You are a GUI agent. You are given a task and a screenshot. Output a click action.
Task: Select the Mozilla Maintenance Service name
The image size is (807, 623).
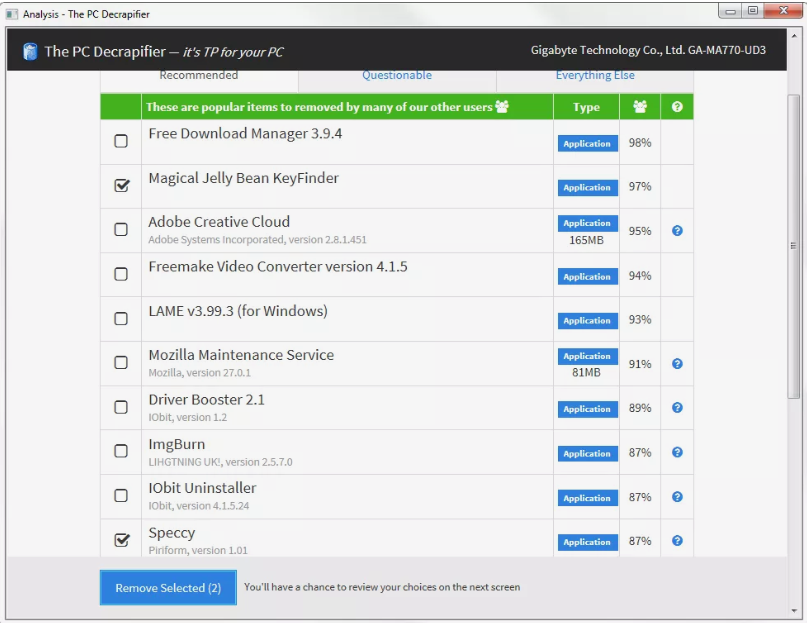pos(241,355)
